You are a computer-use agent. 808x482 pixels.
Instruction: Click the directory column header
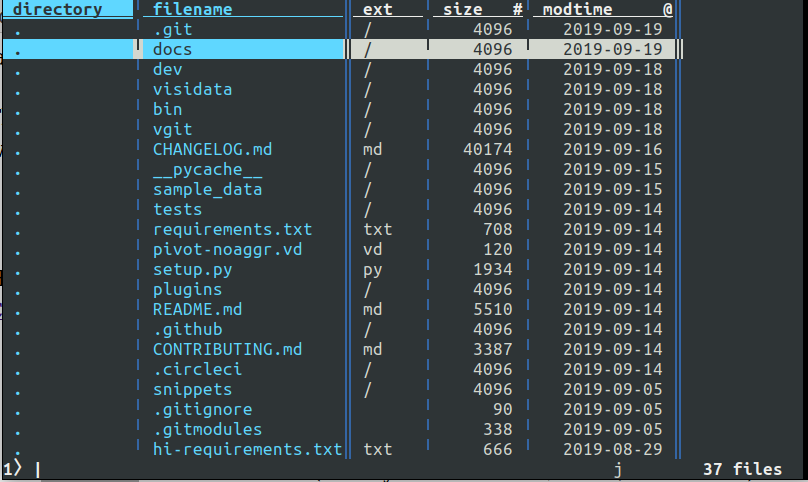(x=60, y=9)
